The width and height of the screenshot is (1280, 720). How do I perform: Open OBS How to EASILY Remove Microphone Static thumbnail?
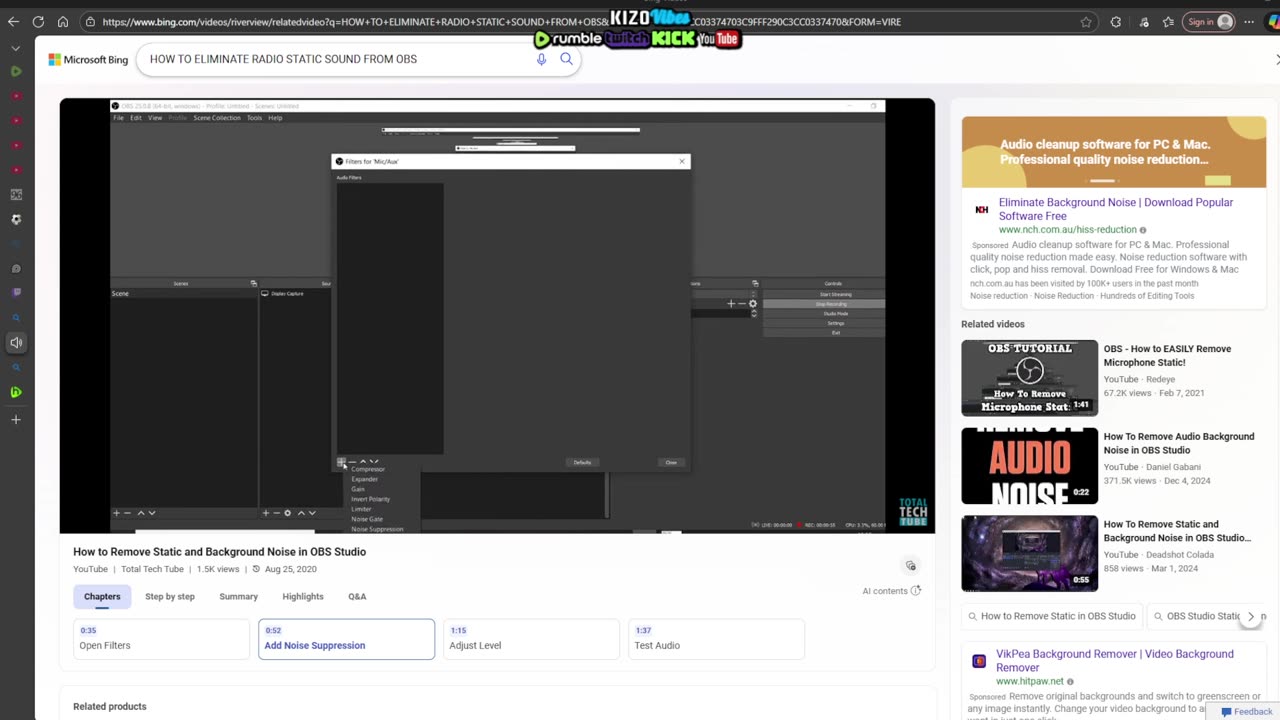click(1029, 378)
